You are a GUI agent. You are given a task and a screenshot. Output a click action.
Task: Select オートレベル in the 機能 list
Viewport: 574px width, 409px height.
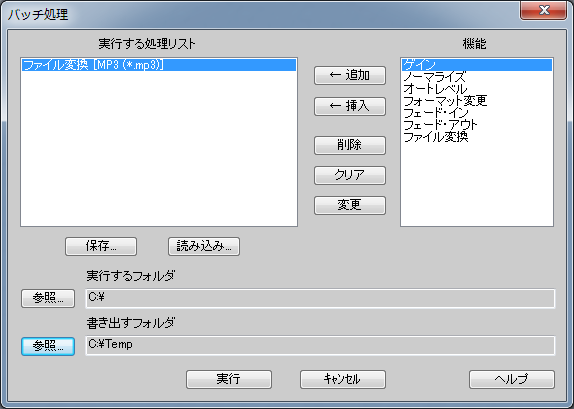click(477, 89)
